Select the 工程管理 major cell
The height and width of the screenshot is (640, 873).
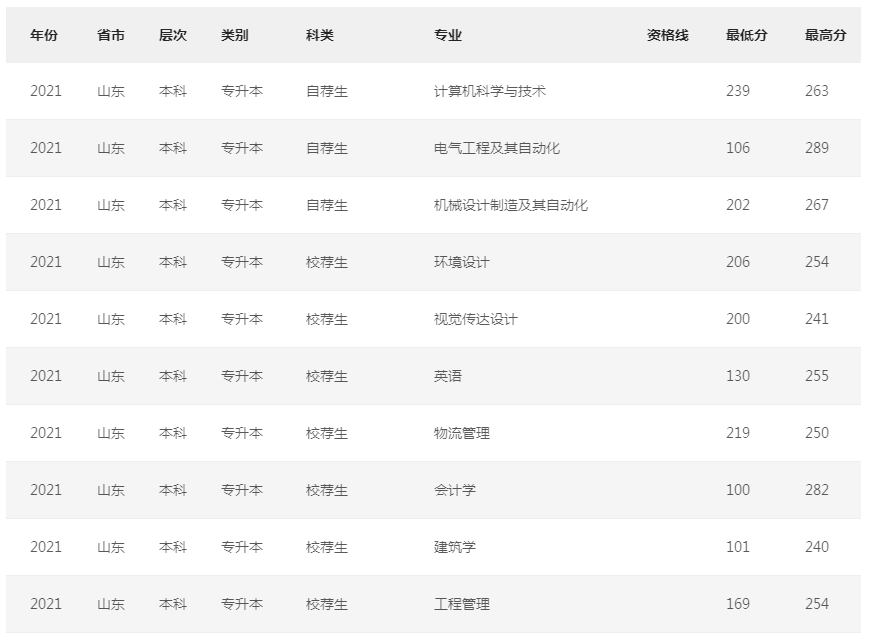[x=462, y=604]
